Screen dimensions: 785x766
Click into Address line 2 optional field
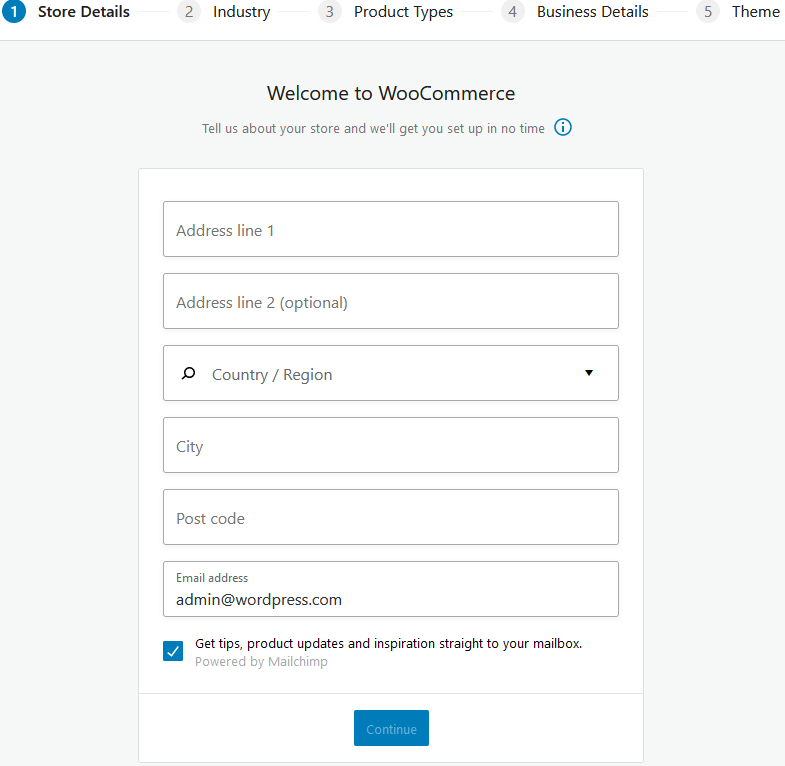pyautogui.click(x=390, y=302)
